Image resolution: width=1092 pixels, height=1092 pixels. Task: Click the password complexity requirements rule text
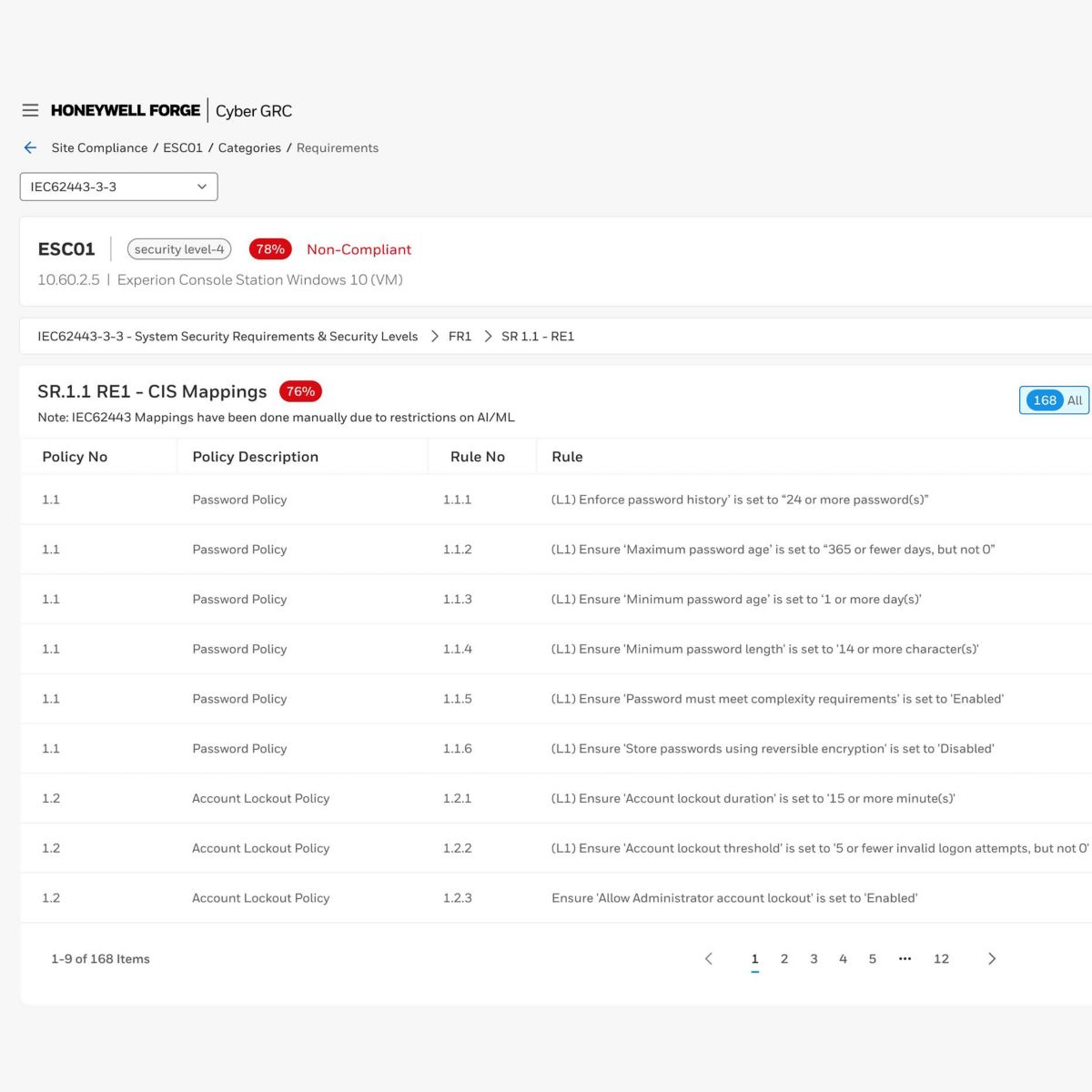(x=777, y=699)
